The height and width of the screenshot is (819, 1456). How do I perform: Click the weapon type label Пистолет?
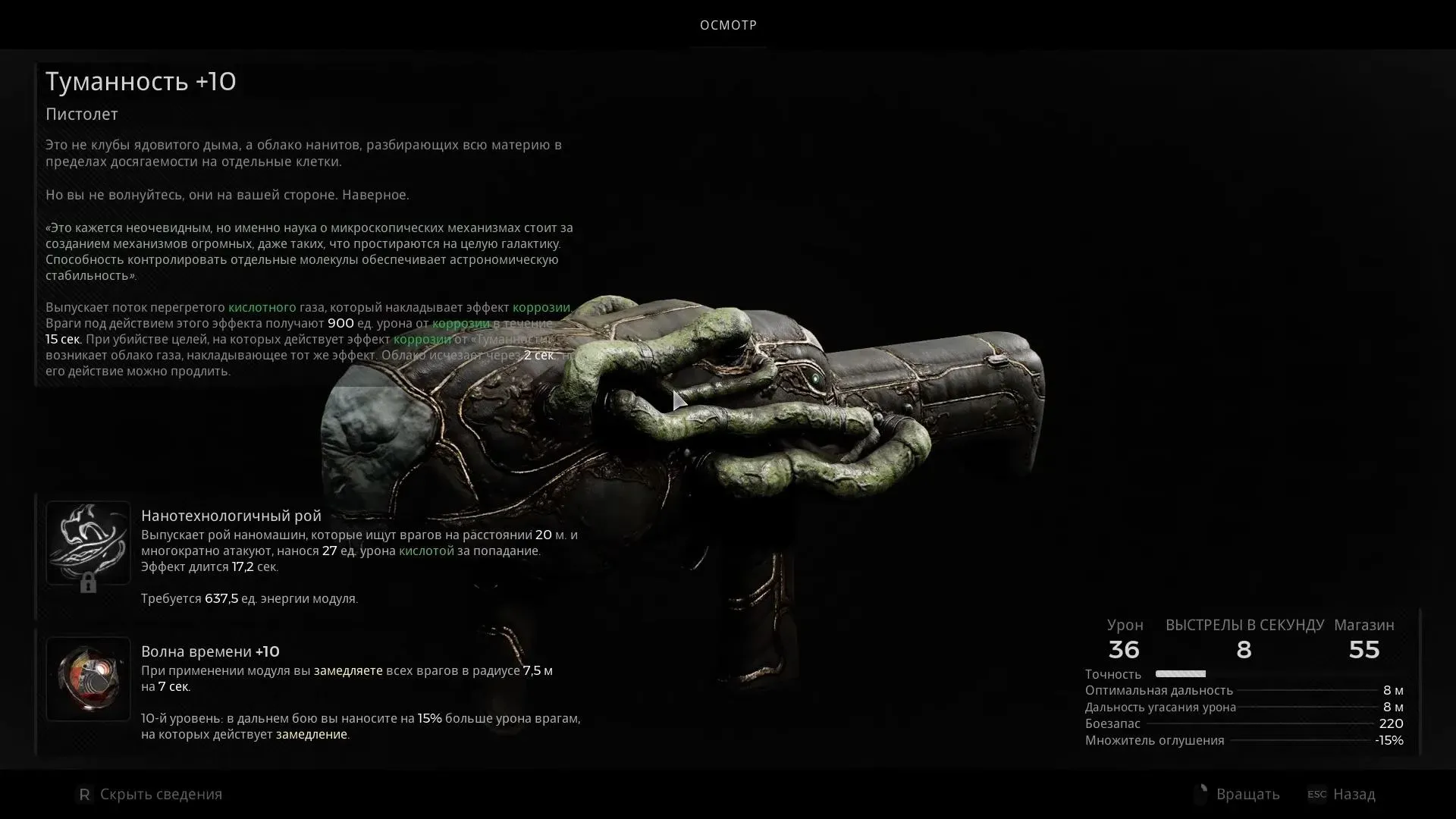pos(82,114)
